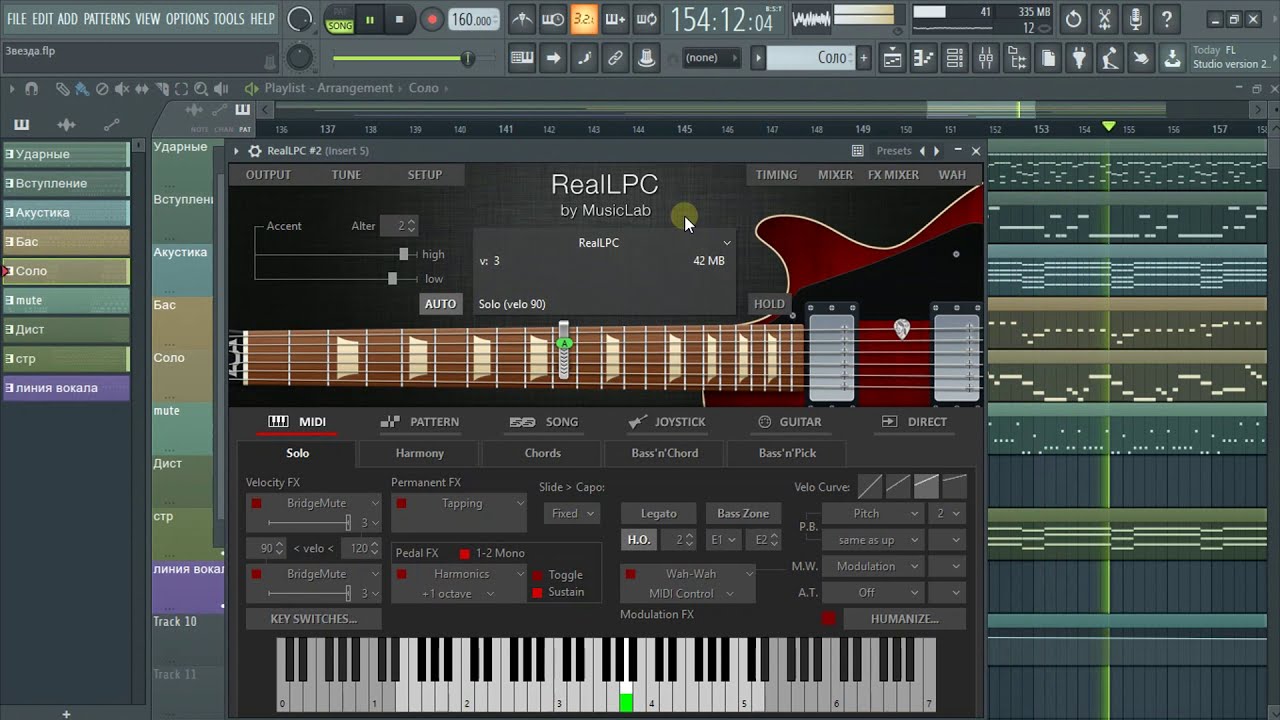
Task: Enable the Wah-Wah modulation FX checkbox
Action: [630, 574]
